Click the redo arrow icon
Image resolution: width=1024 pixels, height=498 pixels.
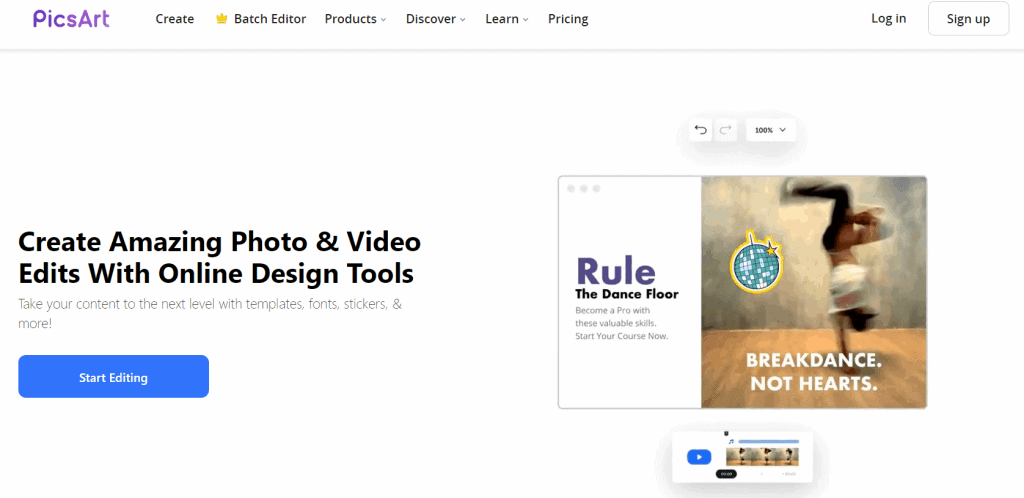(x=725, y=130)
